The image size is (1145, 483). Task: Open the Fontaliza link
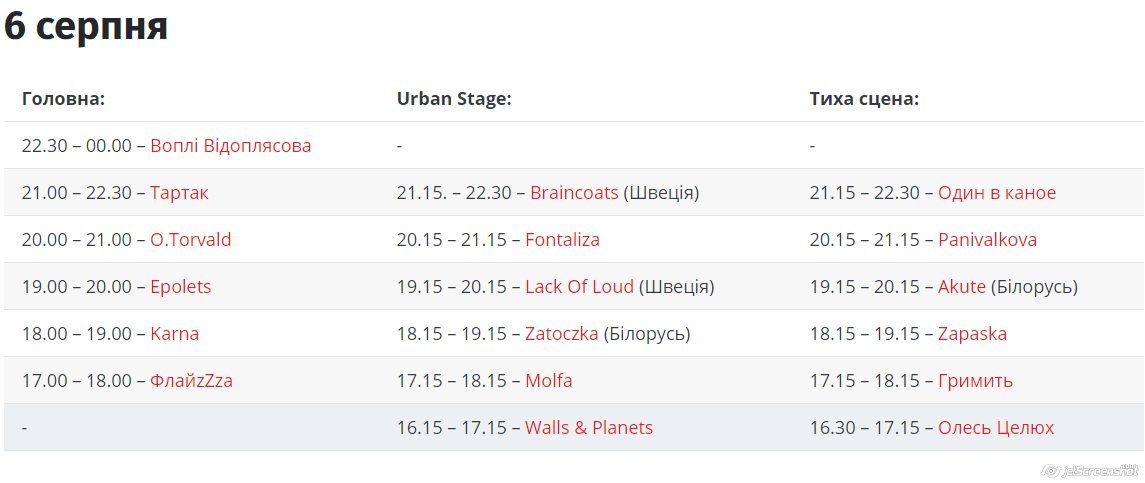pos(562,240)
